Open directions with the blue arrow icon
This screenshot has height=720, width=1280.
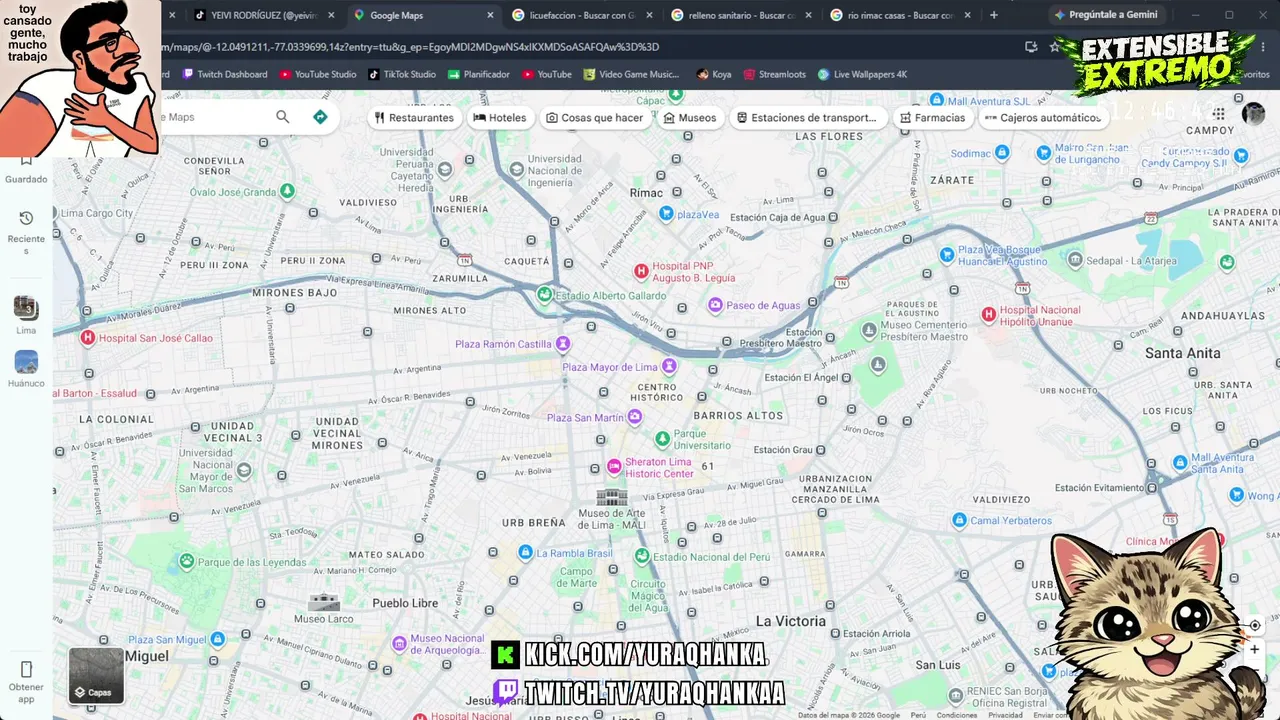pyautogui.click(x=320, y=117)
